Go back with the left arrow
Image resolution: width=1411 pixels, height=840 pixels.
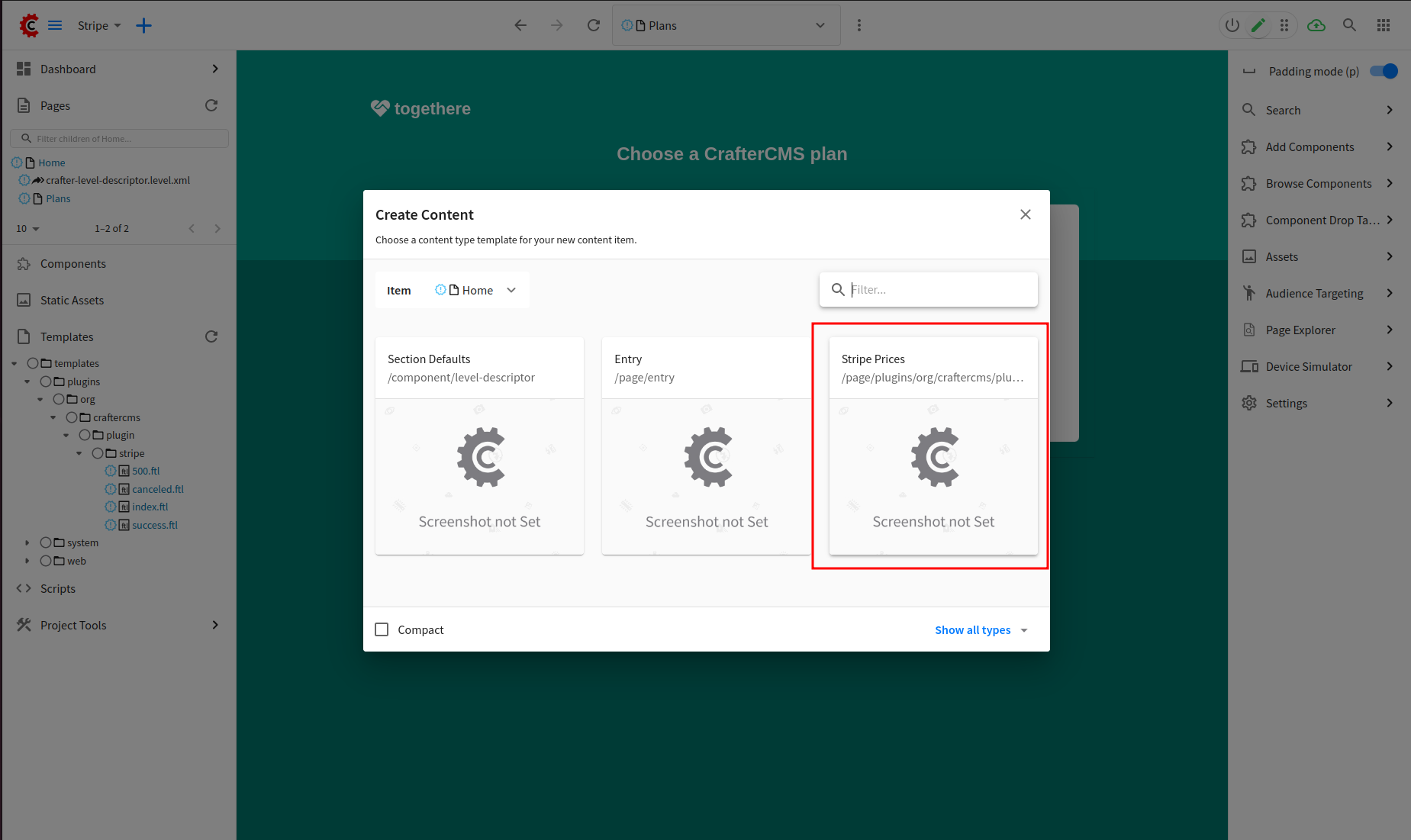point(520,25)
